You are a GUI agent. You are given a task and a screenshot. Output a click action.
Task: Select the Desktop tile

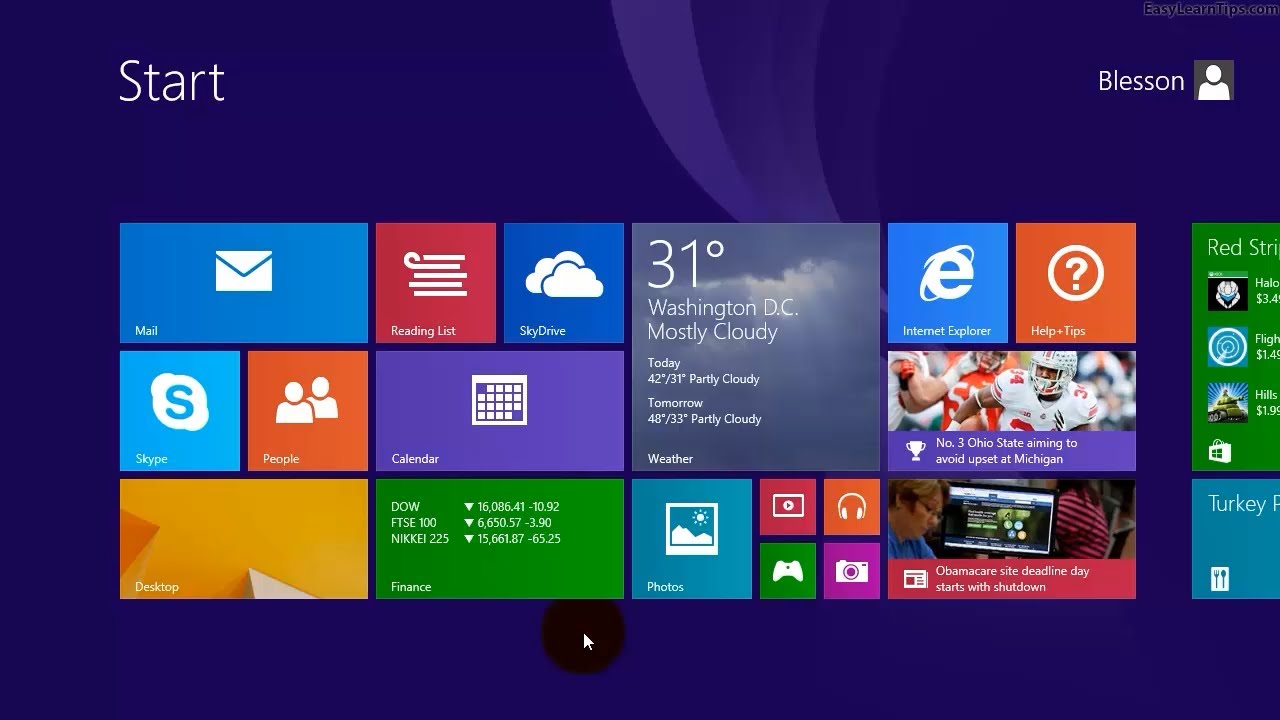click(x=243, y=538)
